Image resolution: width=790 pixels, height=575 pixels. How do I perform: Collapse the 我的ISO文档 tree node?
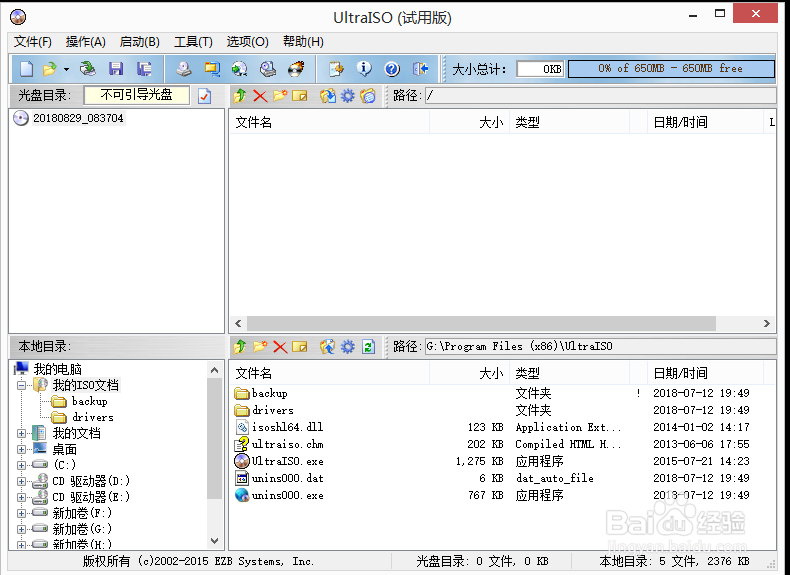21,386
